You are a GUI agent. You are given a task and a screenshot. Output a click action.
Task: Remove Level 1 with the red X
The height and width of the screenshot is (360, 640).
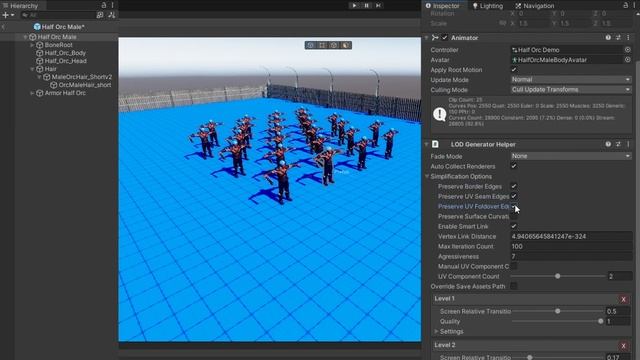(624, 299)
